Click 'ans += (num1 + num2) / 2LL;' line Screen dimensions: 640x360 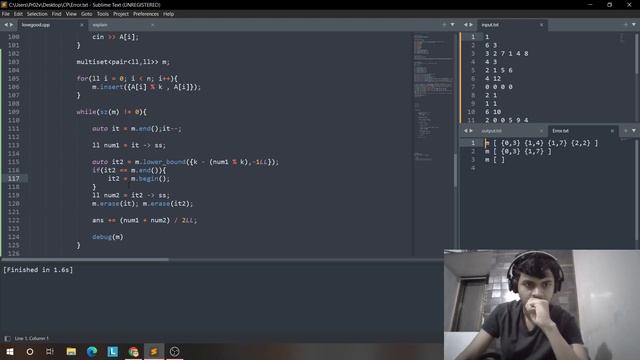[x=144, y=220]
